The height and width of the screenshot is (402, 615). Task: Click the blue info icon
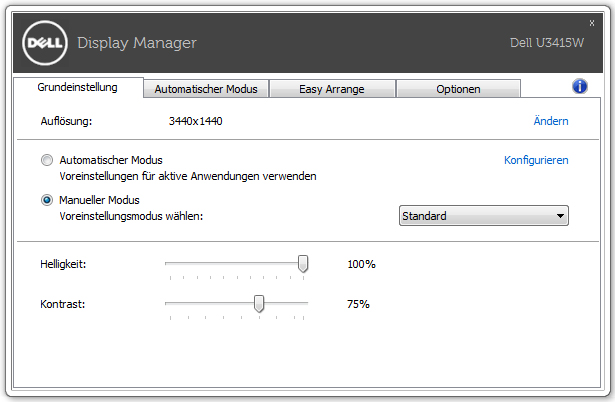tap(580, 87)
